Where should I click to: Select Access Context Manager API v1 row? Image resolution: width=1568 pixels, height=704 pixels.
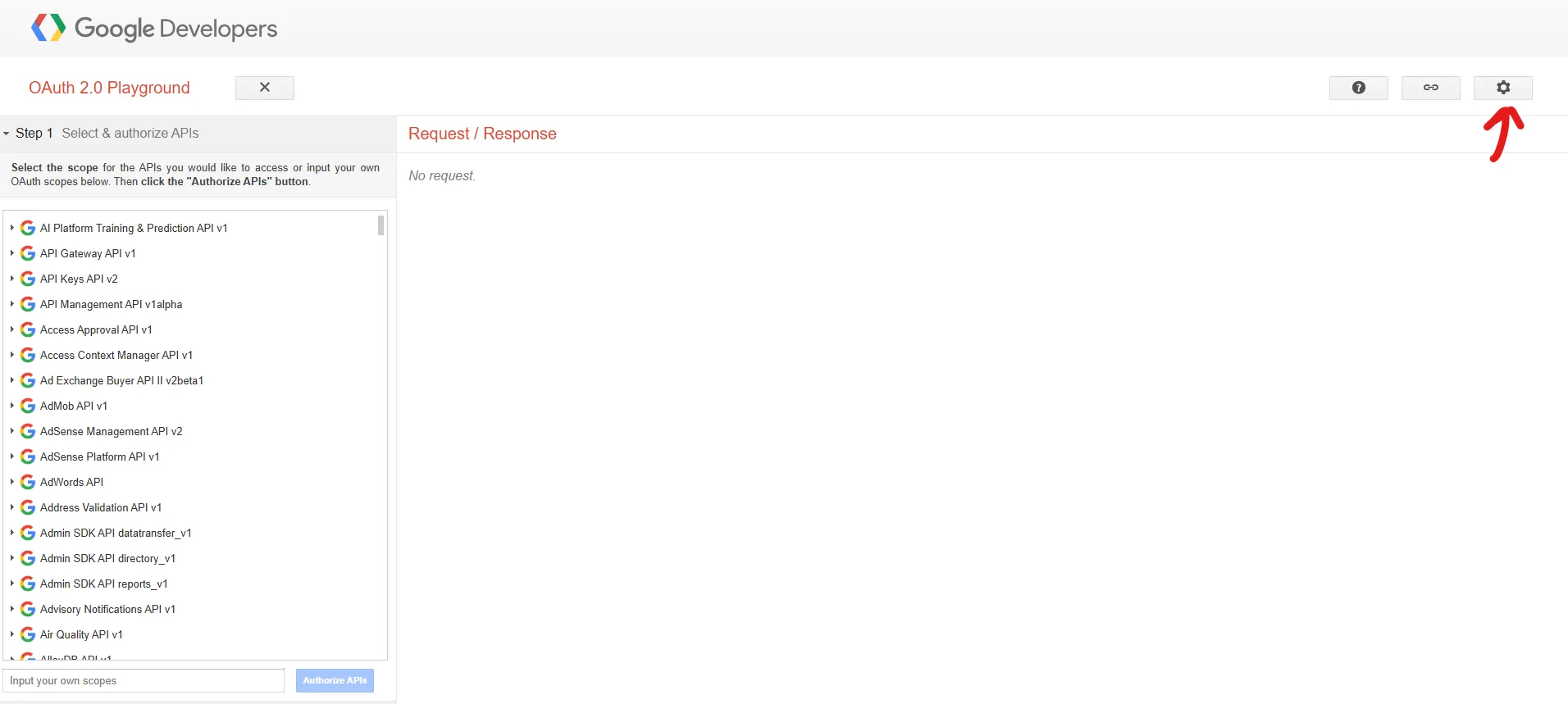(x=116, y=355)
